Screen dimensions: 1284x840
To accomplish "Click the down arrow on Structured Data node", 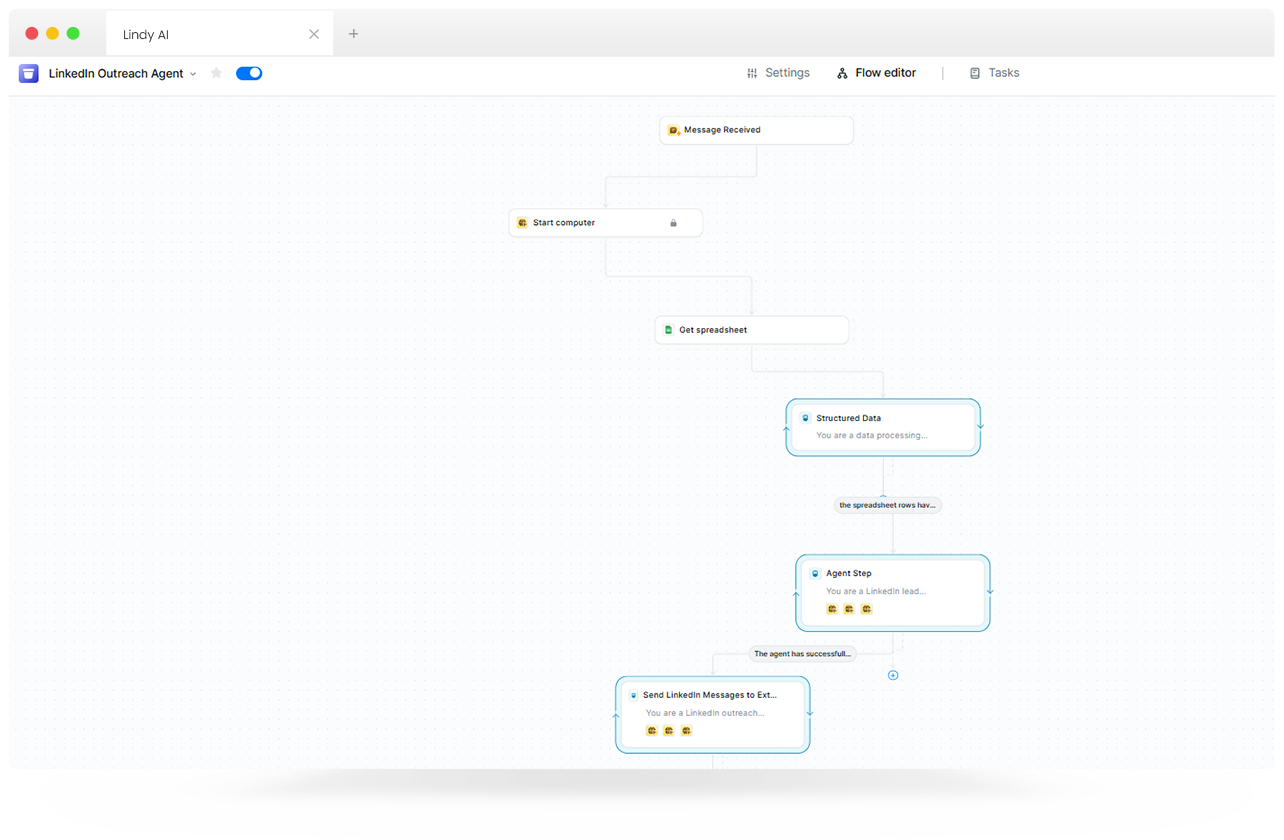I will pos(980,425).
